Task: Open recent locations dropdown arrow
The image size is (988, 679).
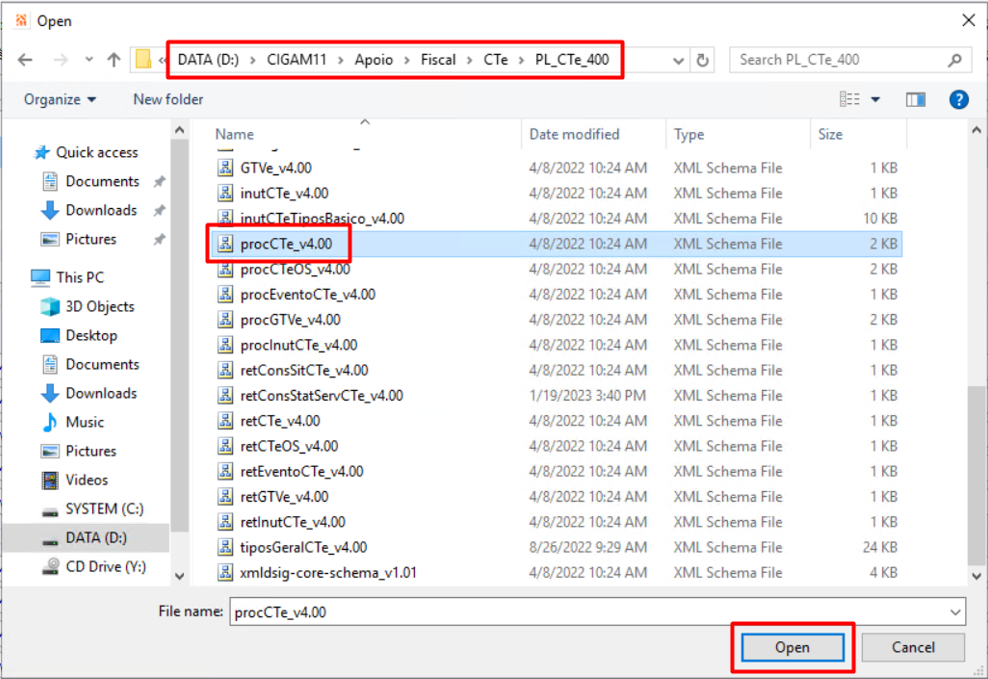Action: point(88,60)
